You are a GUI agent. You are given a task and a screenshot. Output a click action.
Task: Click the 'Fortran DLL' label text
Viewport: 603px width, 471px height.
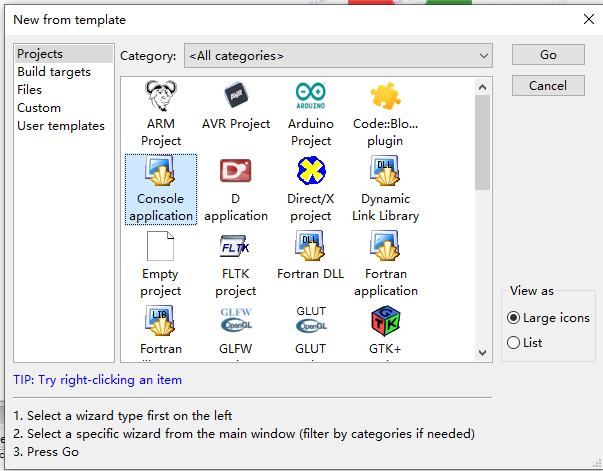tap(310, 274)
